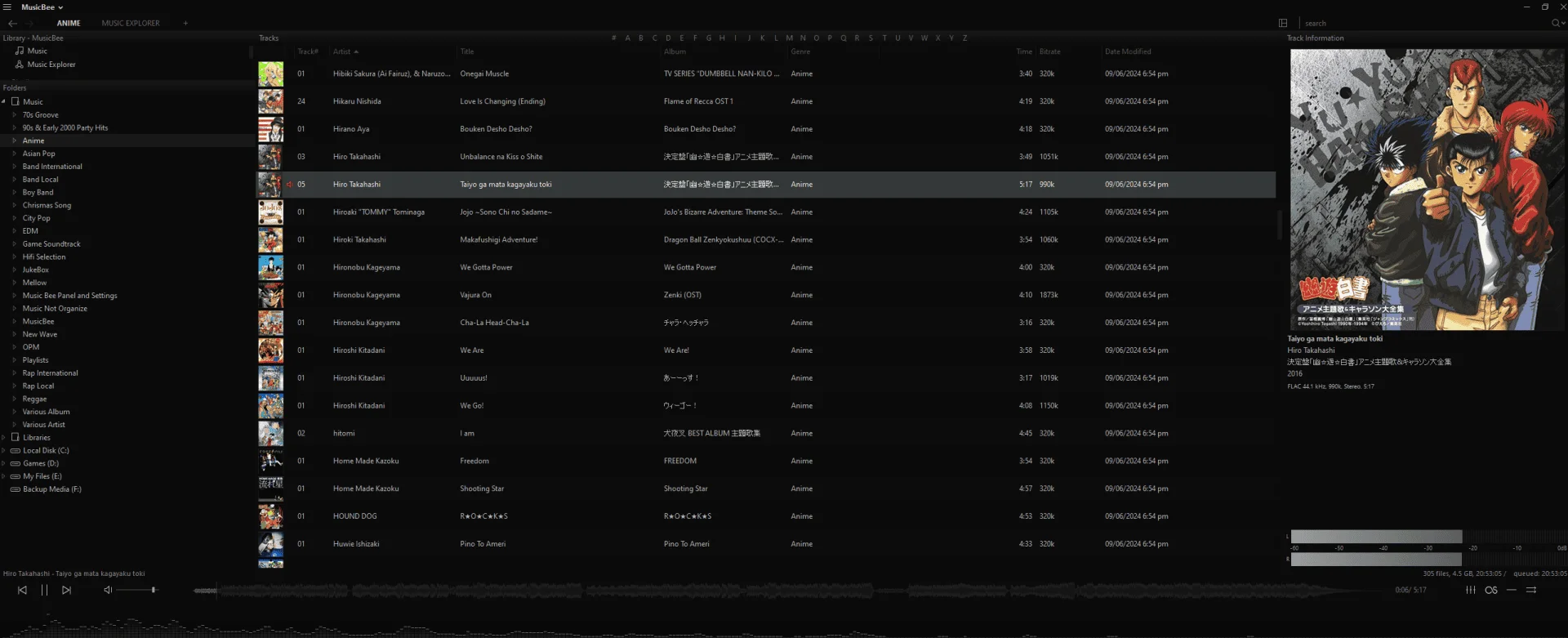Viewport: 1568px width, 638px height.
Task: Click the magnifier search icon
Action: (x=1556, y=23)
